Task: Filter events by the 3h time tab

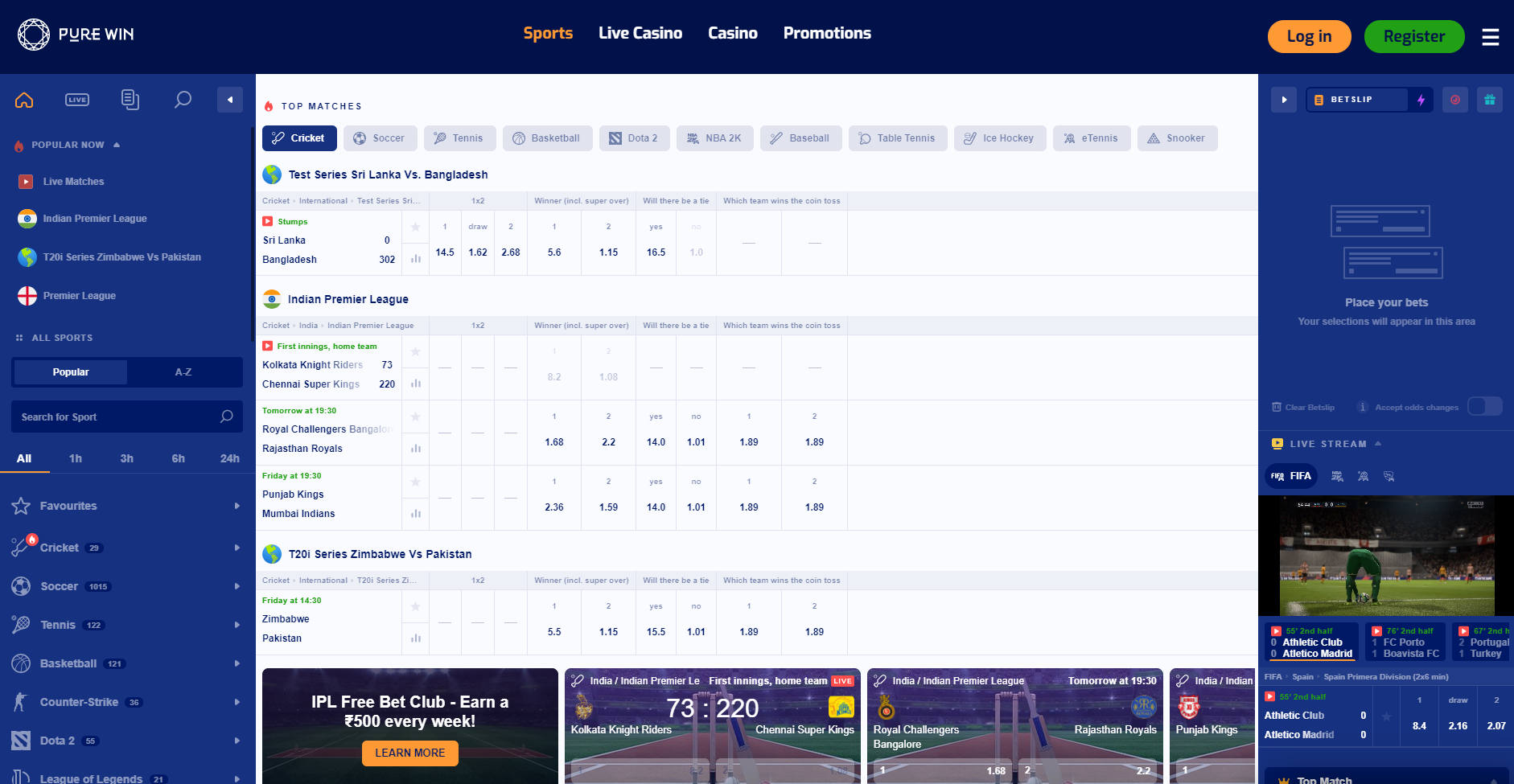Action: pos(127,458)
